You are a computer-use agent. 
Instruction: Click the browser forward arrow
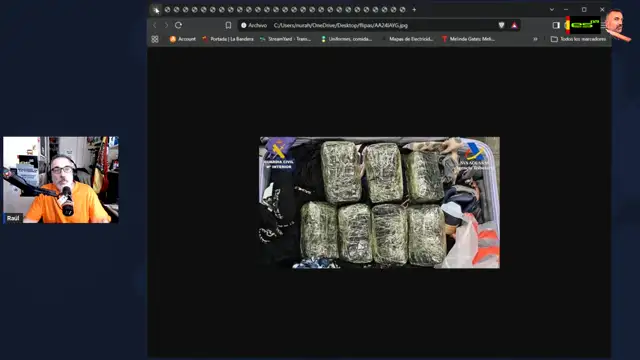tap(166, 25)
